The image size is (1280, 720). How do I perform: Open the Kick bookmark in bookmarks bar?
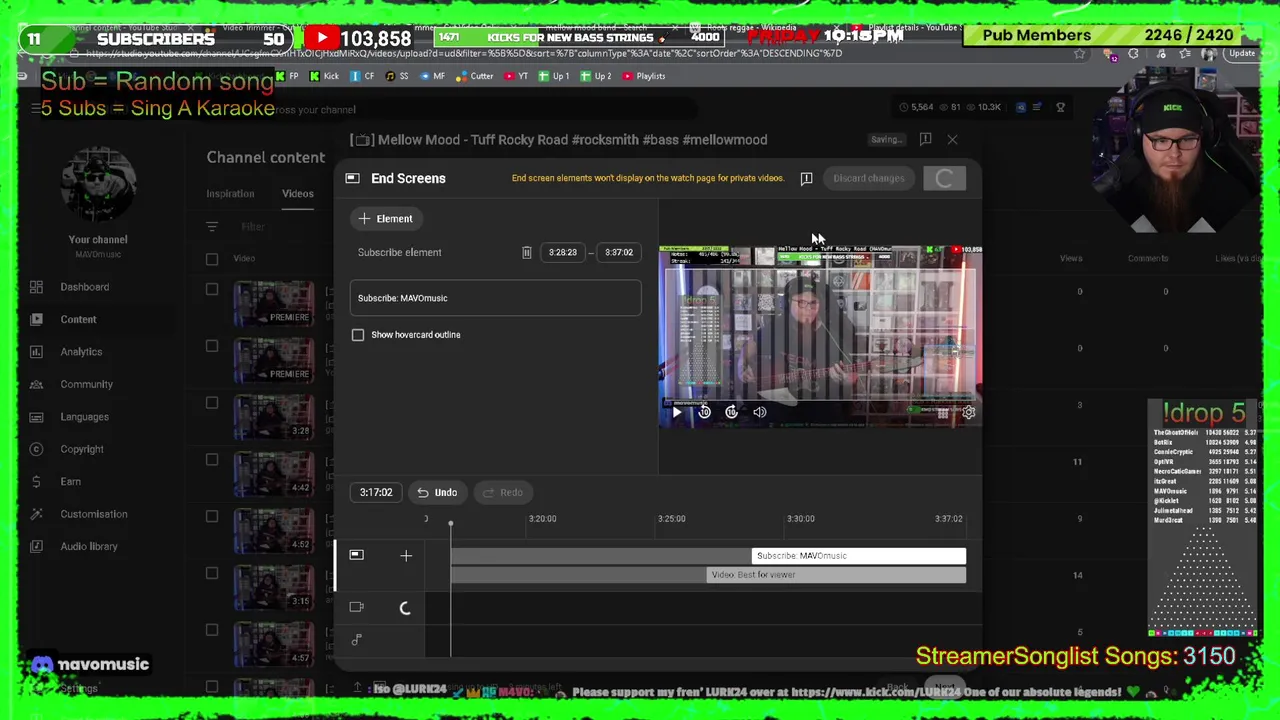tap(325, 76)
